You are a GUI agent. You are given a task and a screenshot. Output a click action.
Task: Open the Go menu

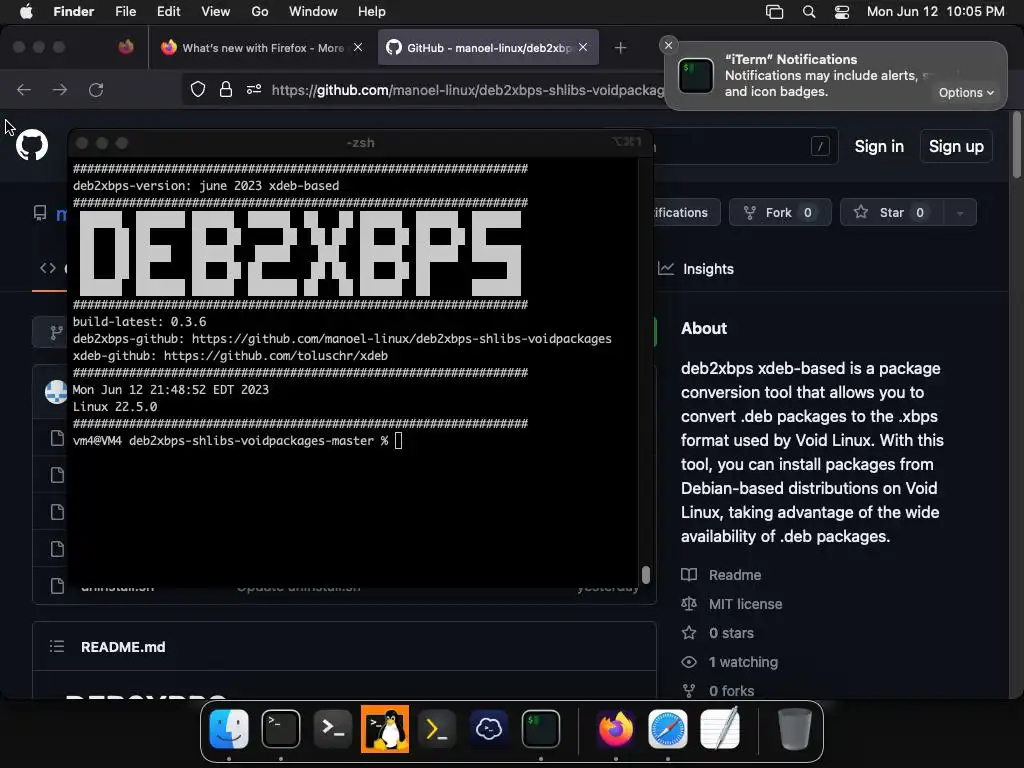[x=260, y=12]
